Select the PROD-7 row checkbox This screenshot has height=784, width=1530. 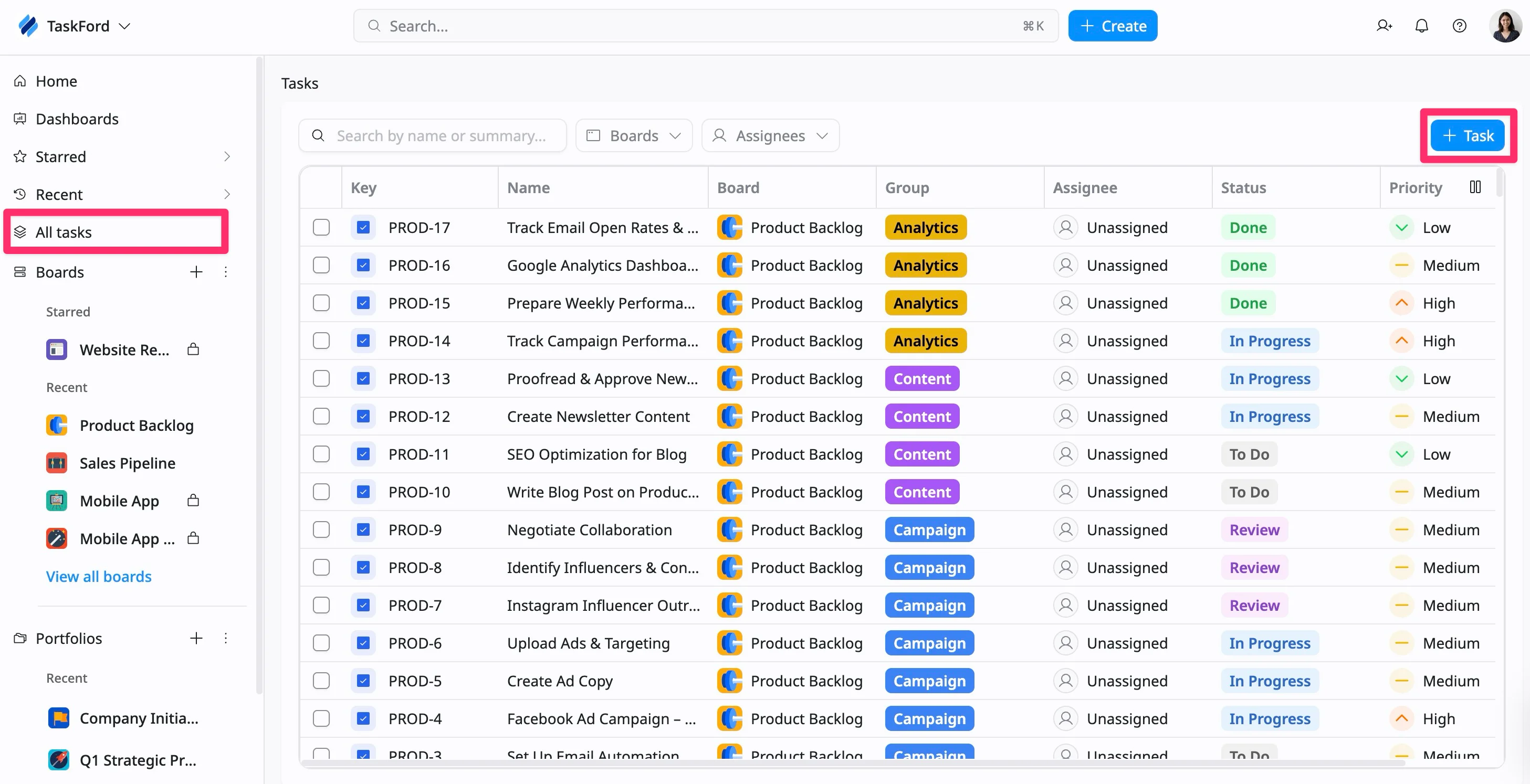[321, 606]
